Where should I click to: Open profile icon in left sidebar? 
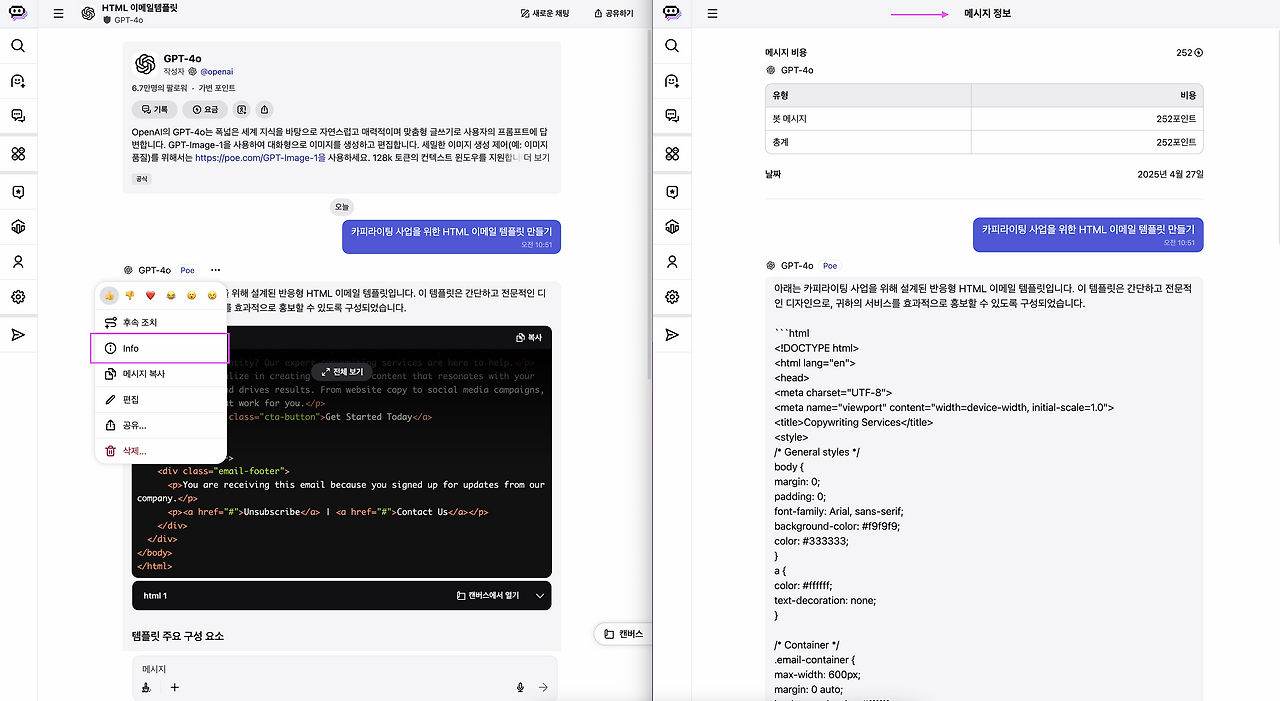(18, 262)
